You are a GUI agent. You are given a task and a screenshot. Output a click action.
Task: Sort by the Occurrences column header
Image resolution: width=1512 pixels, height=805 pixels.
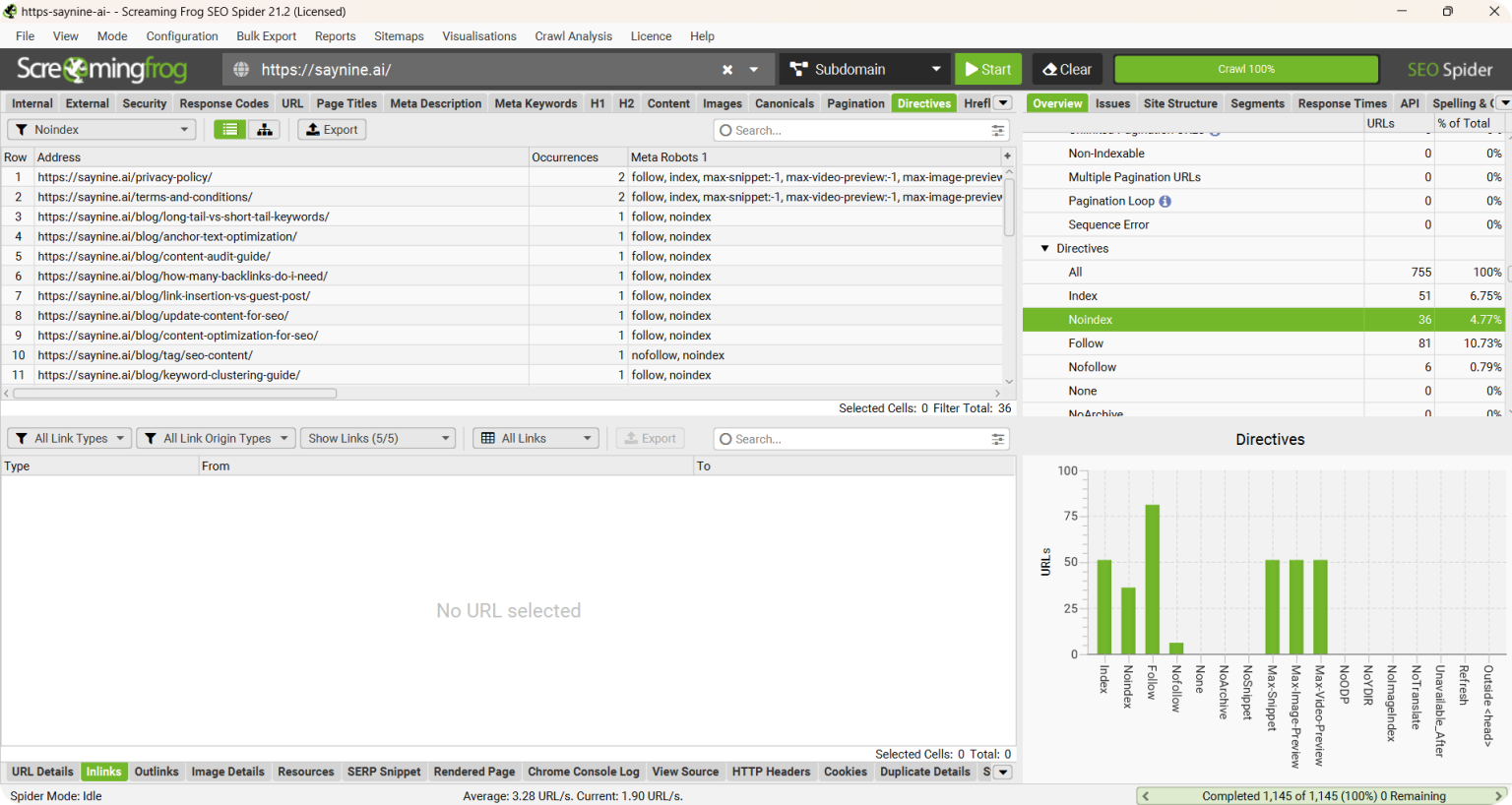click(578, 157)
